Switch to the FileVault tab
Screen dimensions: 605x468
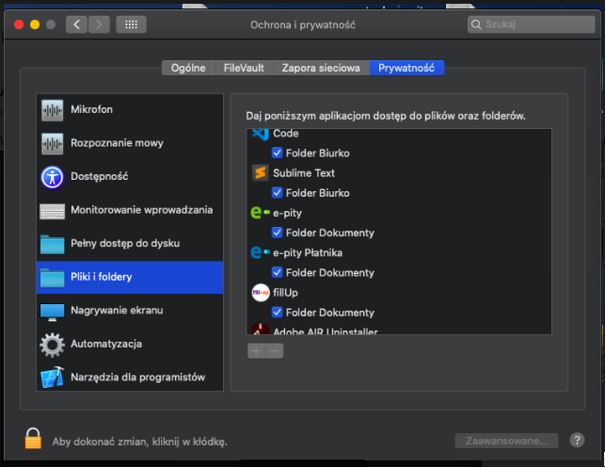tap(244, 68)
